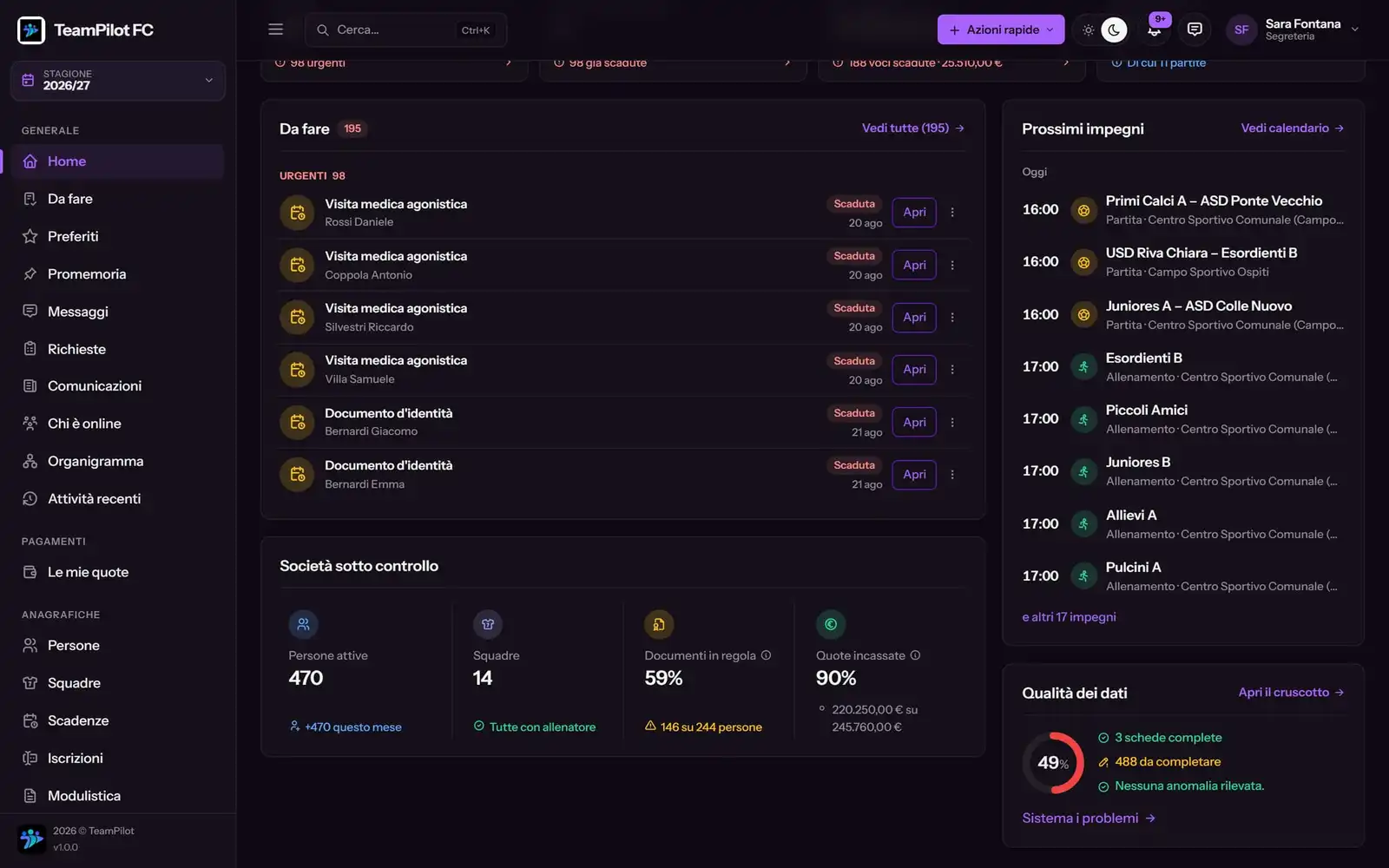Click info icon next to Documenti in regola

point(766,655)
